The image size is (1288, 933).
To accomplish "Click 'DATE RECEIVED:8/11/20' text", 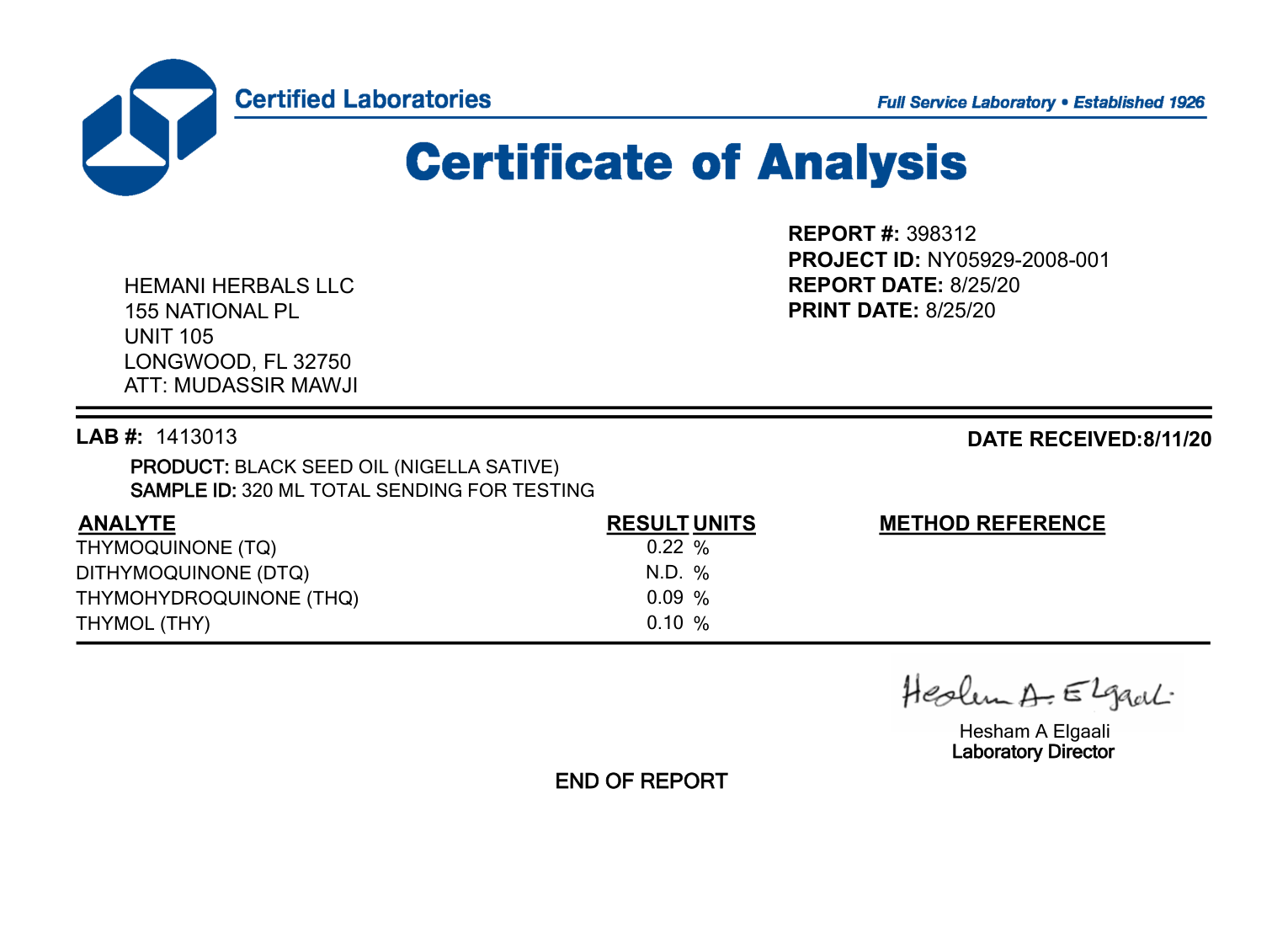I will pyautogui.click(x=1089, y=440).
